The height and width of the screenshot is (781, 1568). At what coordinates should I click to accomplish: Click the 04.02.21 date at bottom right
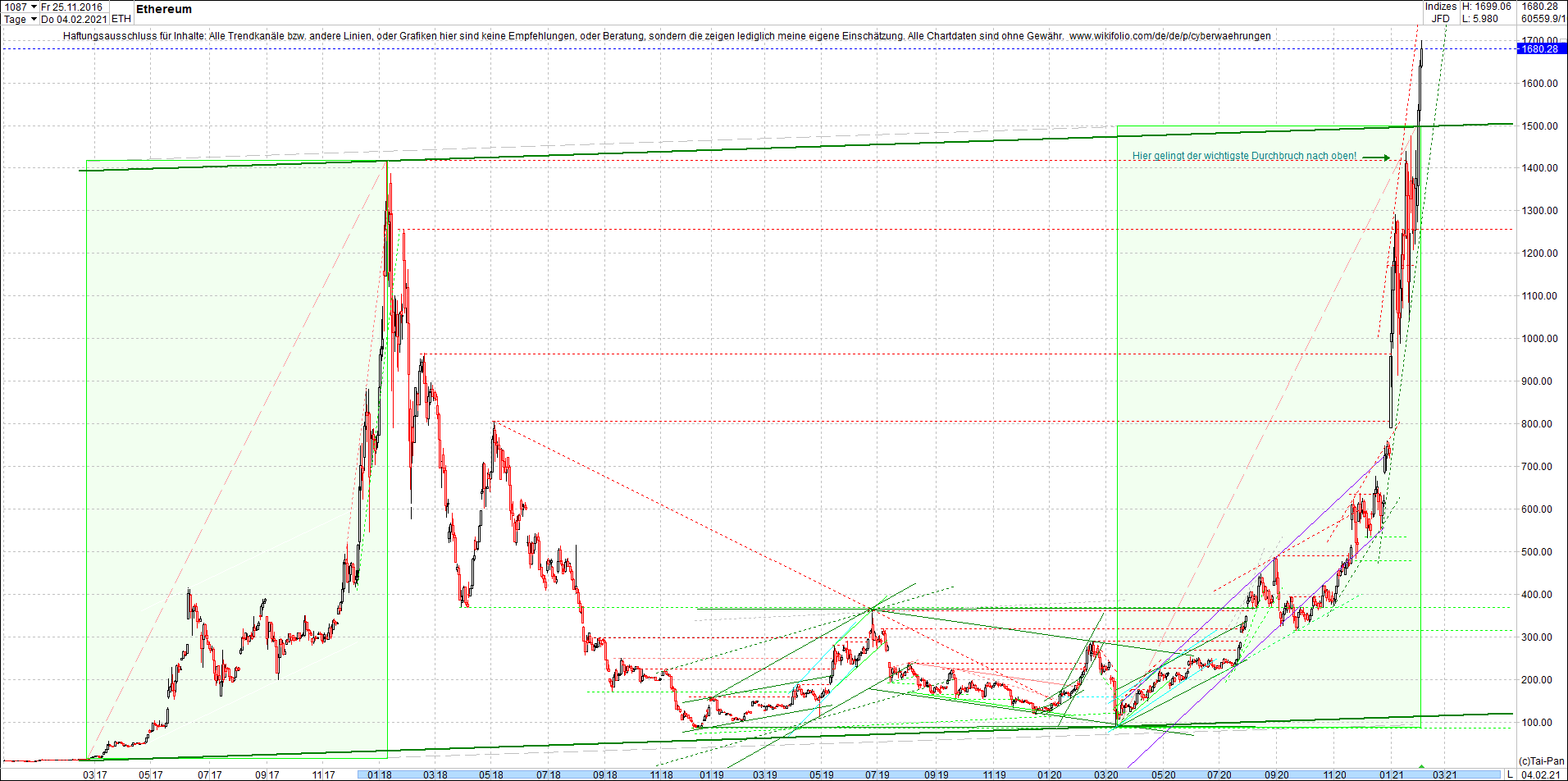point(1541,774)
